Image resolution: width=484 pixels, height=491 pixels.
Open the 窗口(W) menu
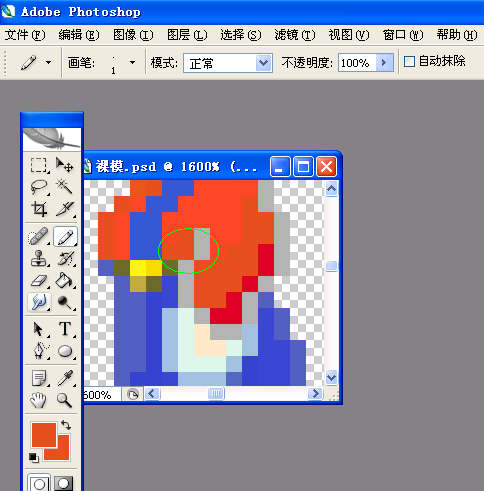(403, 35)
